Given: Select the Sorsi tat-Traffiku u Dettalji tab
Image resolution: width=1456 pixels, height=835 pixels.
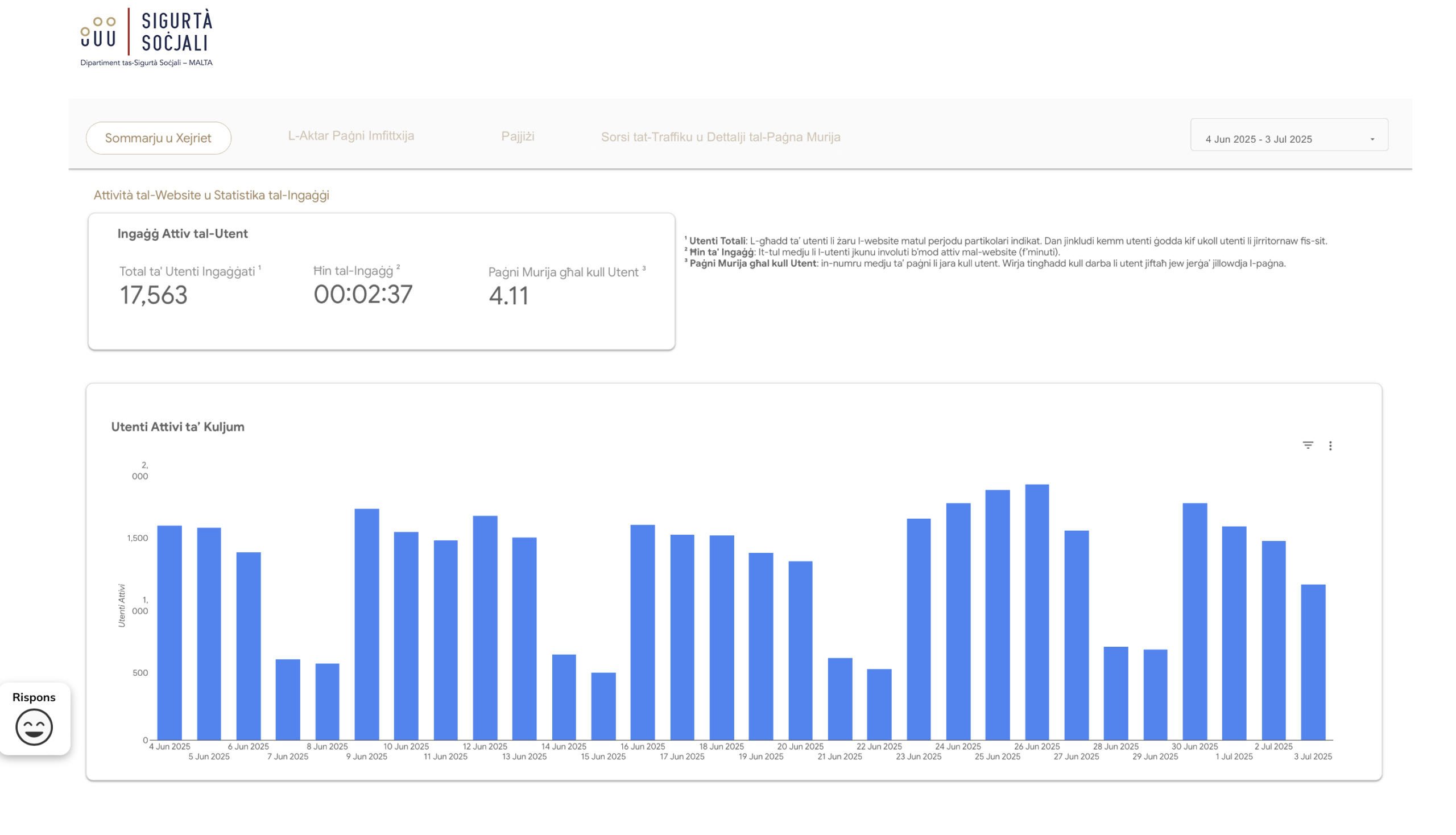Looking at the screenshot, I should point(720,137).
